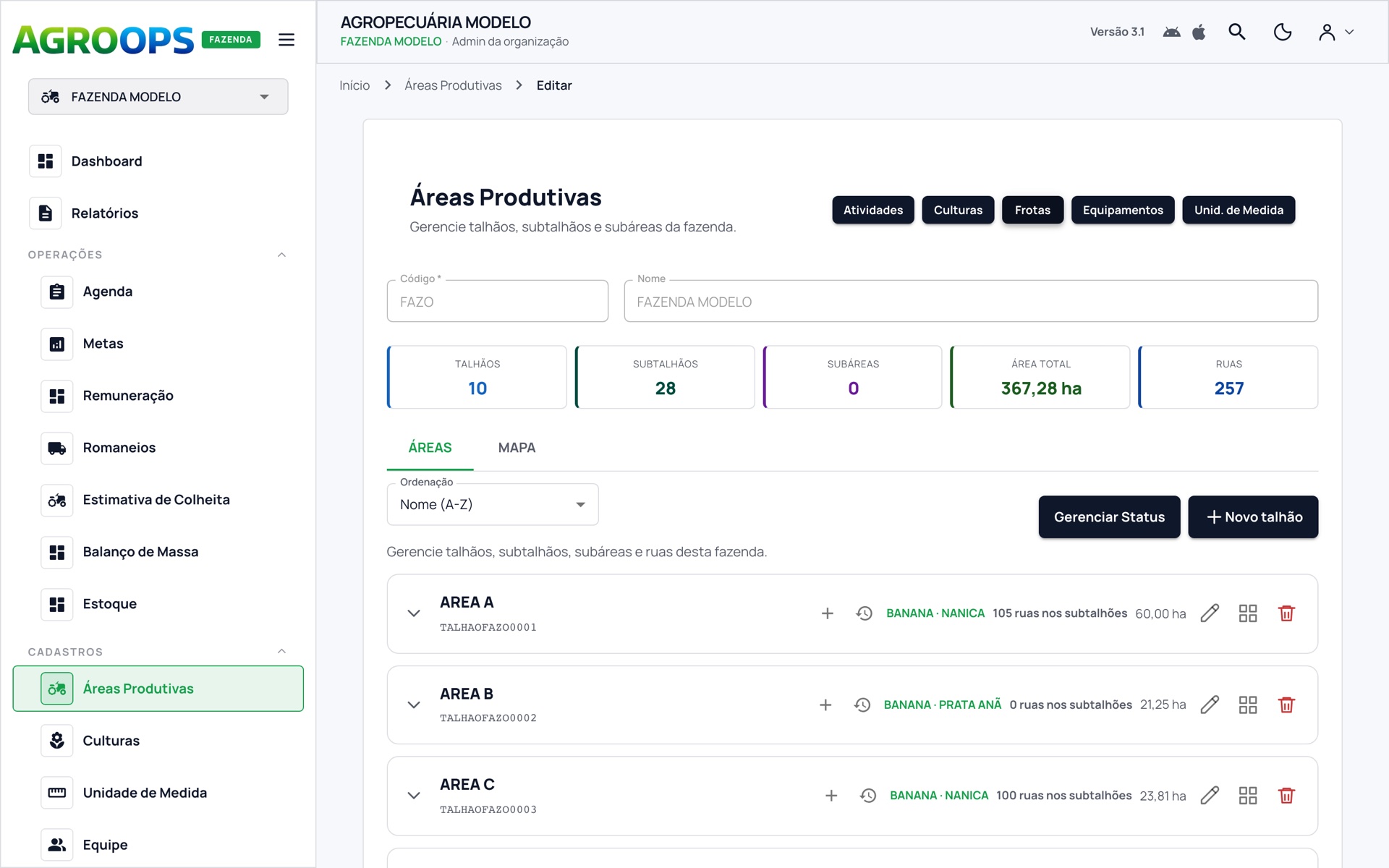
Task: Delete AREA A with trash icon
Action: click(1286, 613)
